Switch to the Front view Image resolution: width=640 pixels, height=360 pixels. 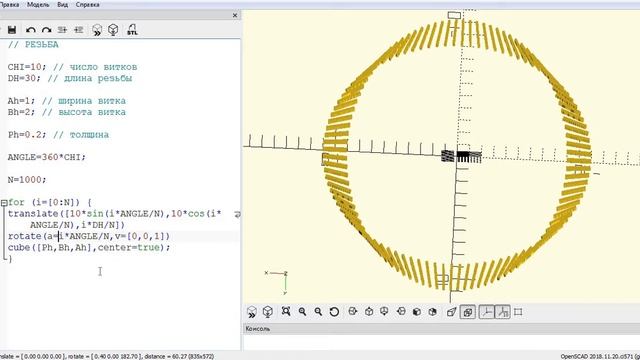pos(417,312)
